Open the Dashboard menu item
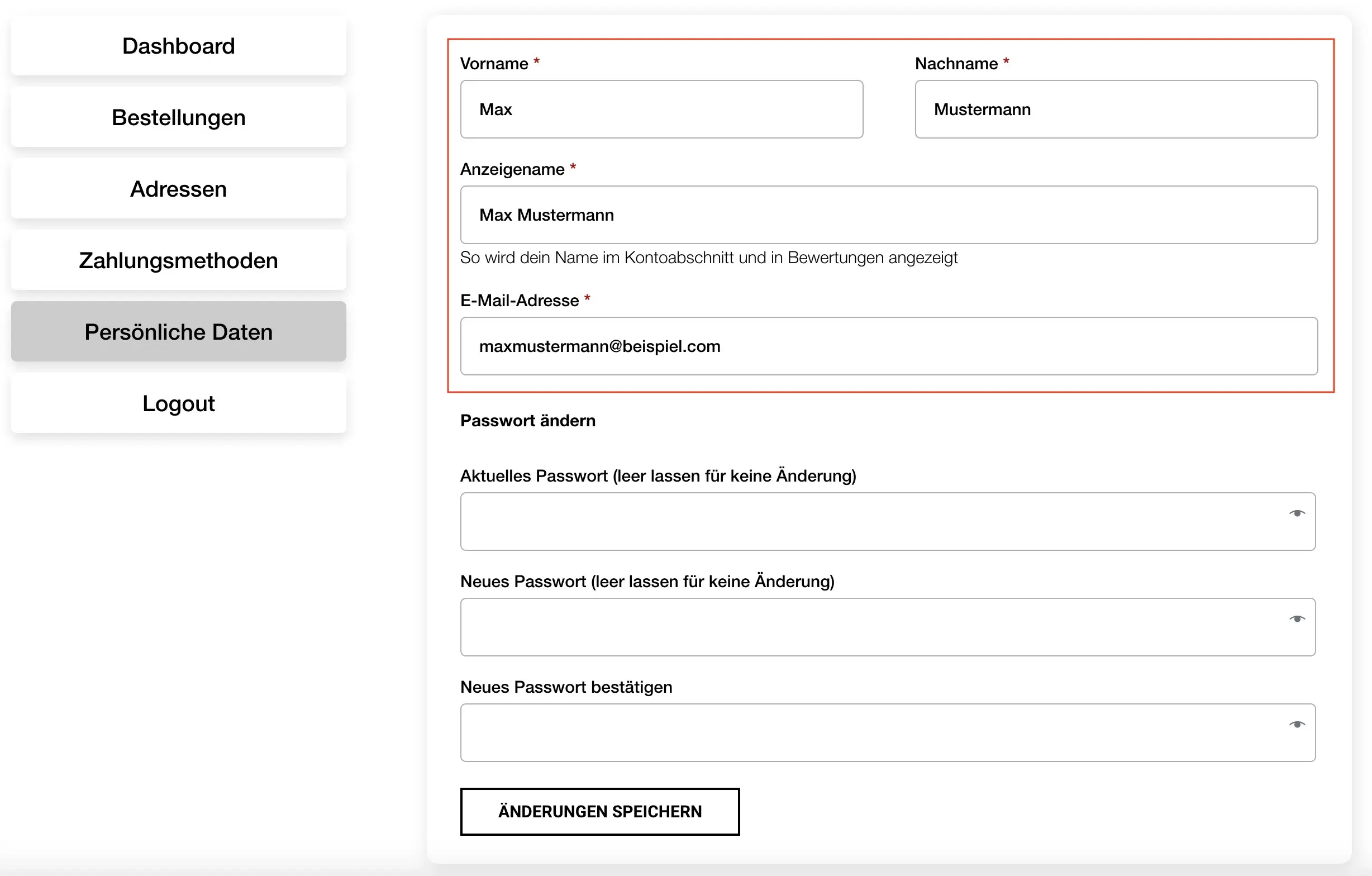Viewport: 1372px width, 876px height. point(178,46)
